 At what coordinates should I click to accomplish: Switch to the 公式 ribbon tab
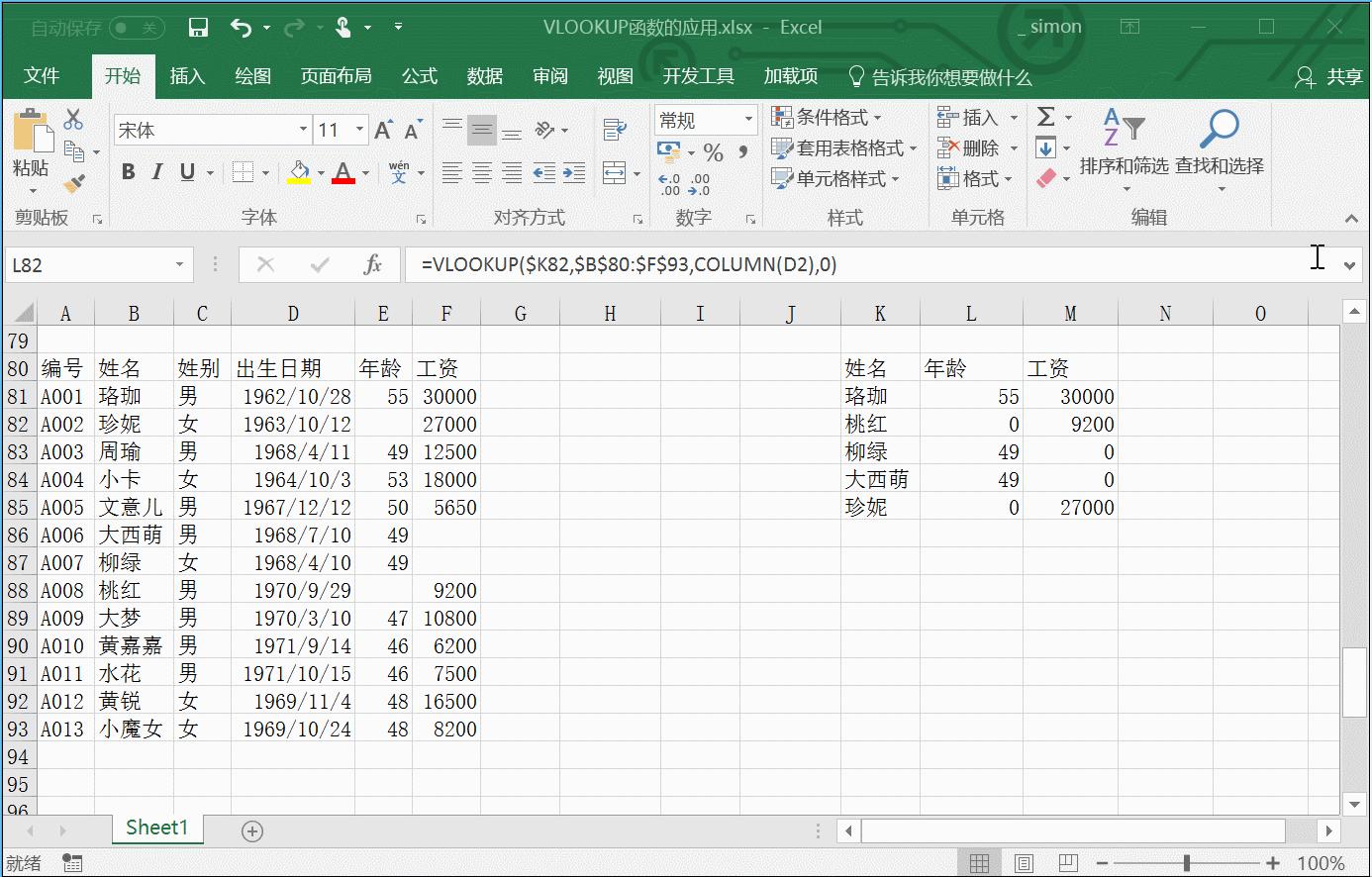[x=420, y=76]
